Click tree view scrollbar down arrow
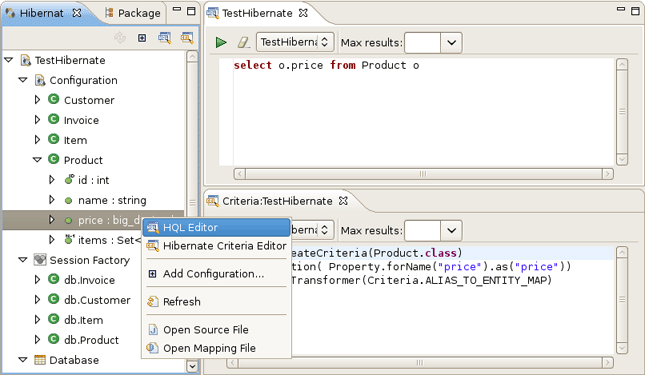The image size is (645, 375). tap(192, 366)
